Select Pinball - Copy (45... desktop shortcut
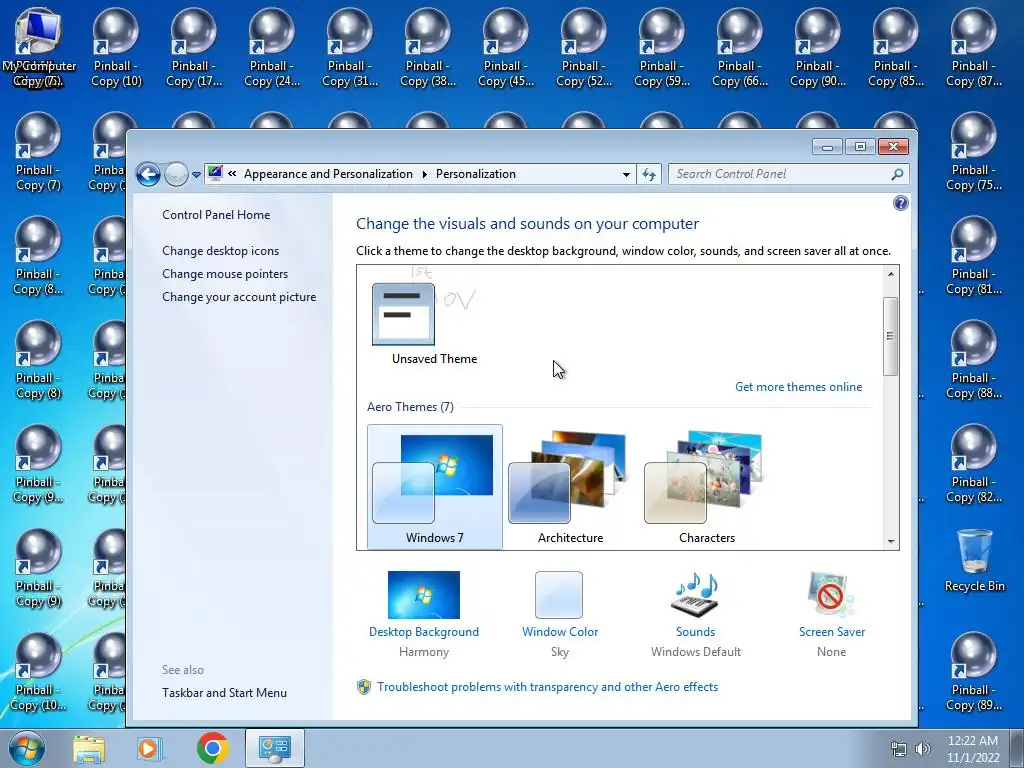Image resolution: width=1024 pixels, height=768 pixels. point(505,47)
